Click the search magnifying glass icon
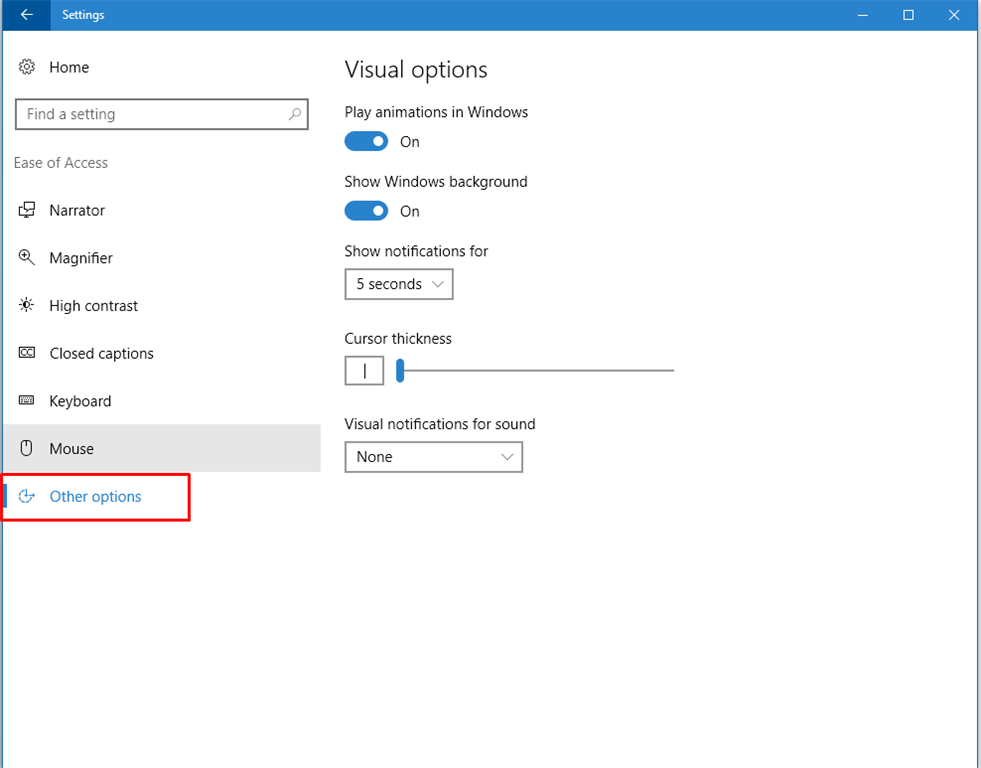 (295, 115)
